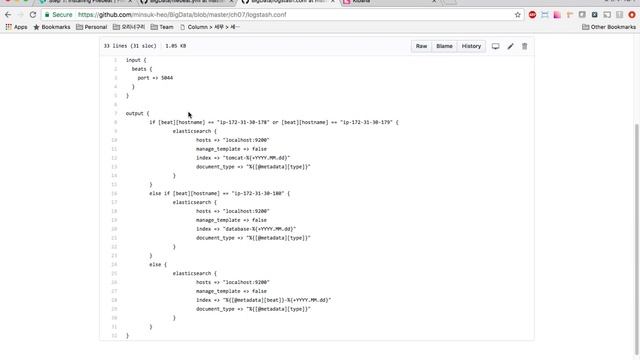
Task: Click the standalone 'else {' line
Action: (x=158, y=264)
